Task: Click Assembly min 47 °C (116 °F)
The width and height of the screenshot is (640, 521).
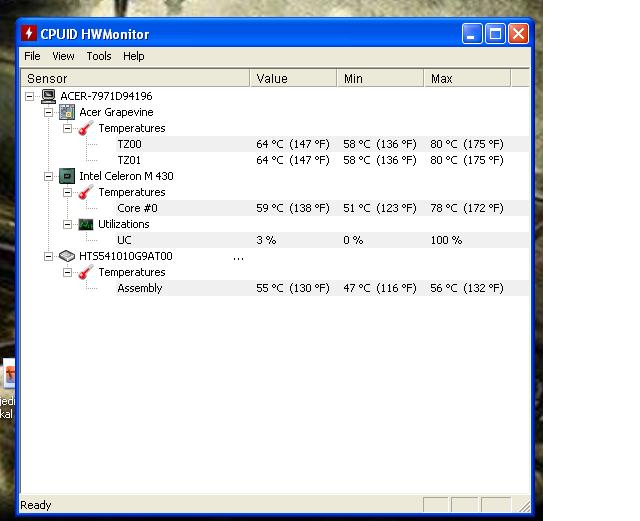Action: pos(380,288)
